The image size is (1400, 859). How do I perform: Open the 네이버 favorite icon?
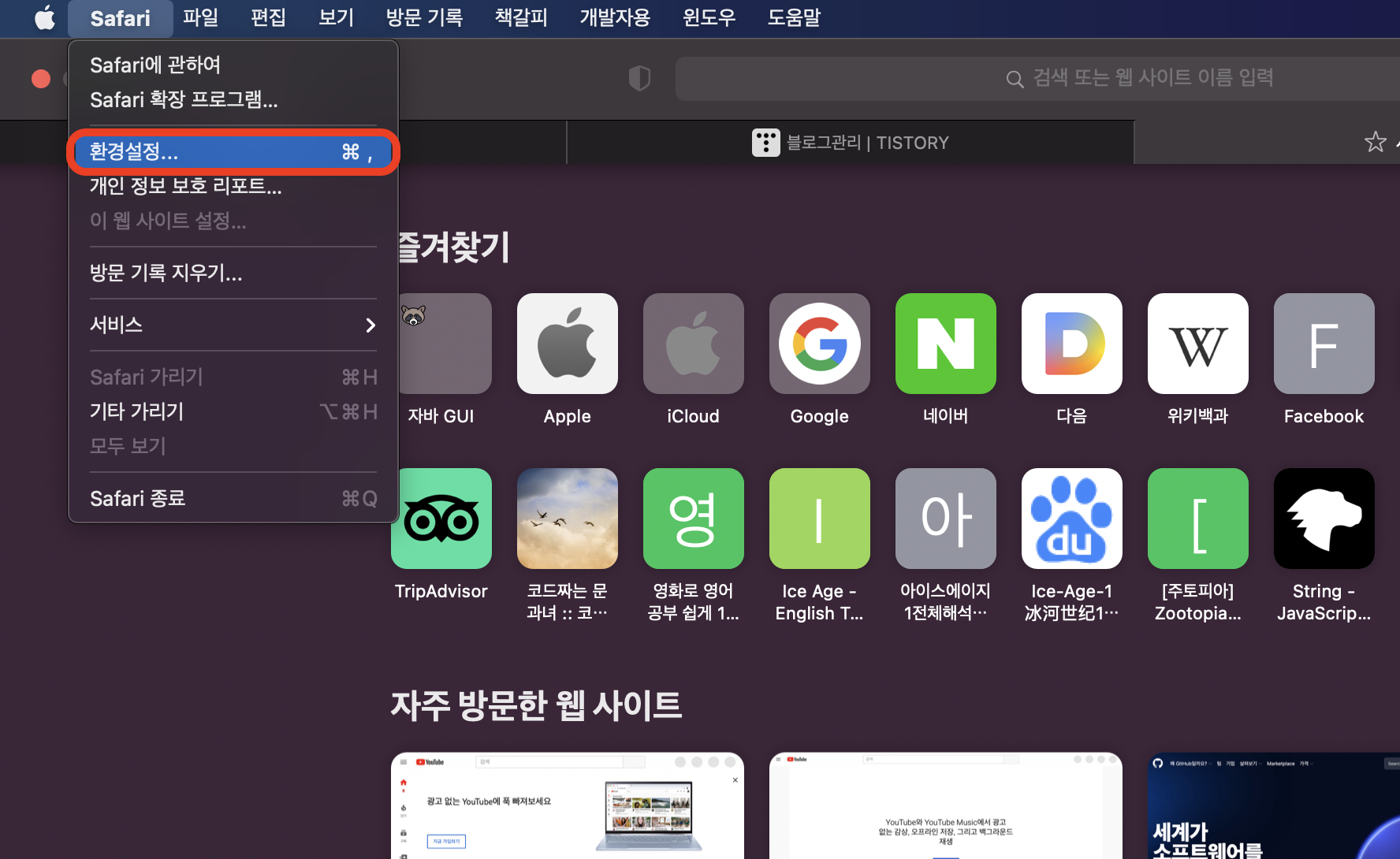click(x=946, y=344)
